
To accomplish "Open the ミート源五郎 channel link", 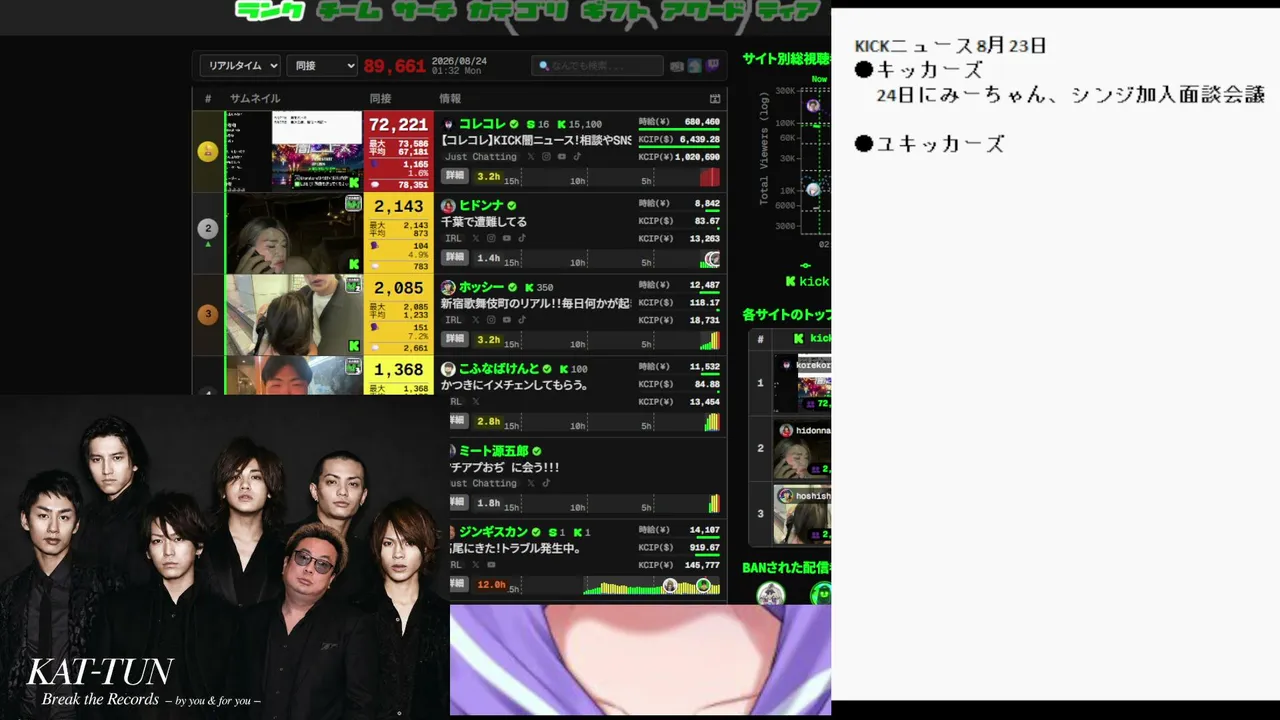I will pos(494,452).
